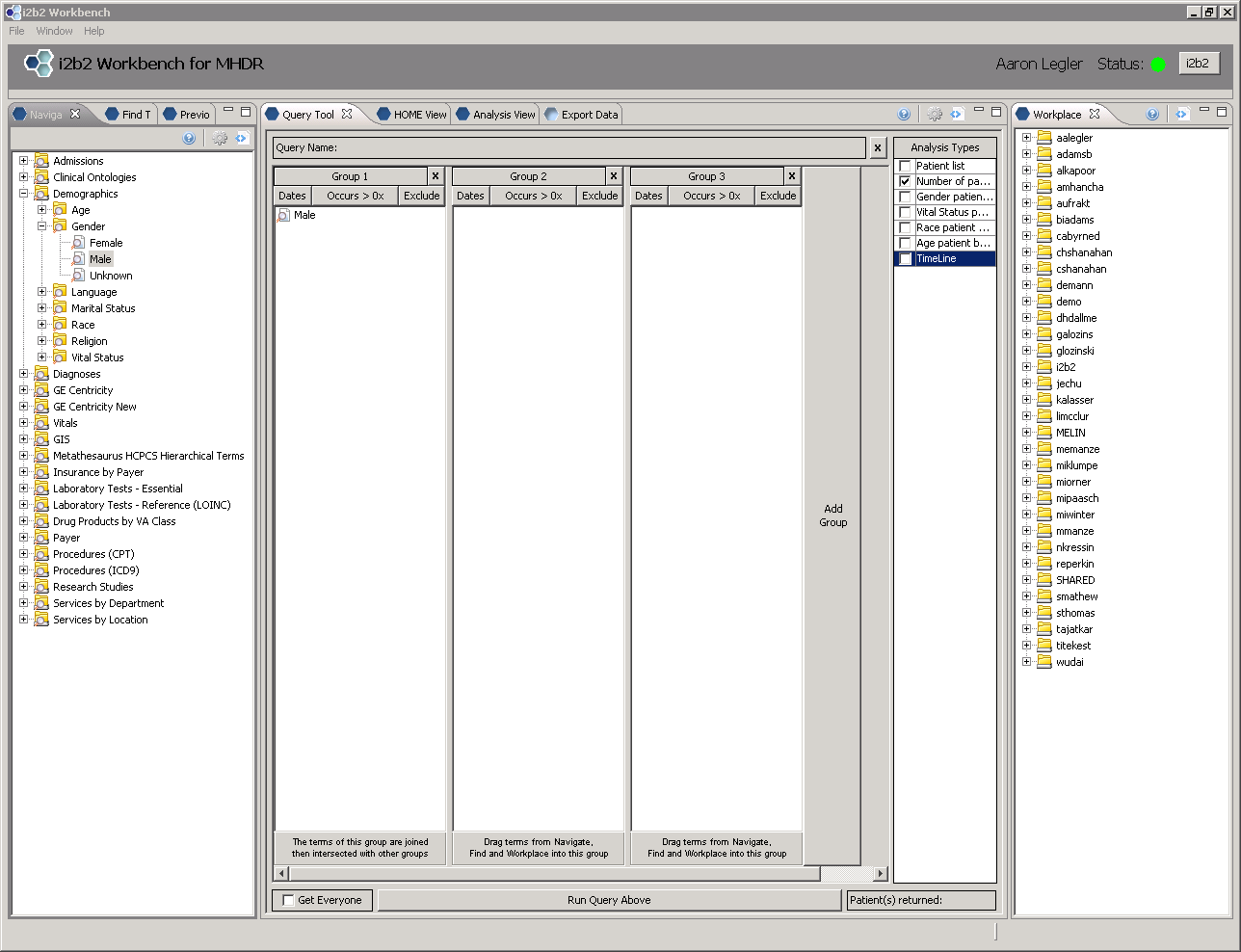Expand the Diagnoses tree node
Image resolution: width=1241 pixels, height=952 pixels.
24,374
